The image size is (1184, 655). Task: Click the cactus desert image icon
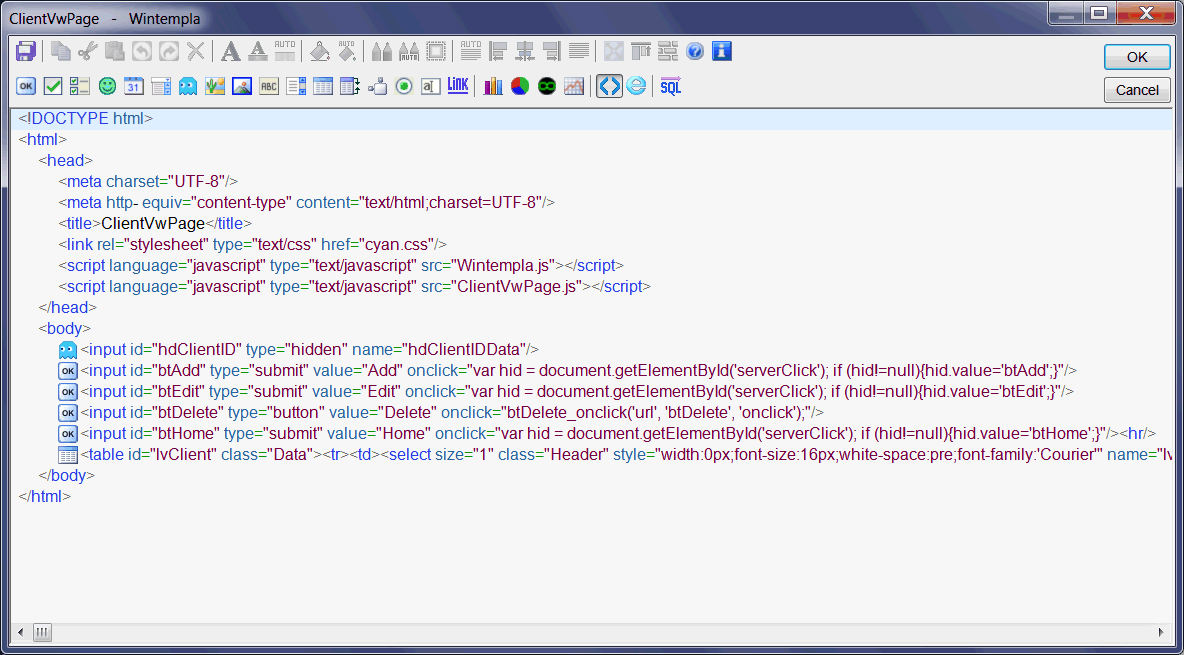click(x=215, y=87)
